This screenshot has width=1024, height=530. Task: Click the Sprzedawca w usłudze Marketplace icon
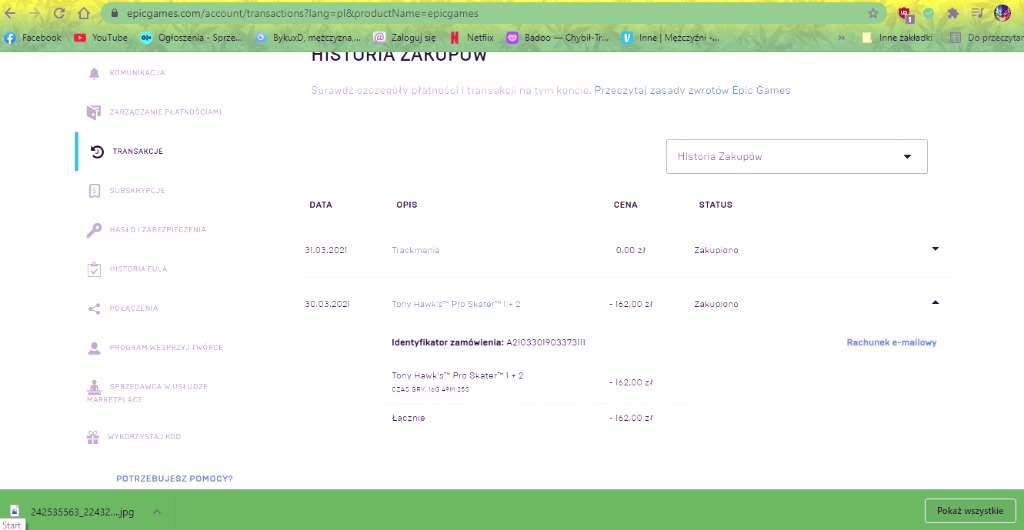pos(95,386)
